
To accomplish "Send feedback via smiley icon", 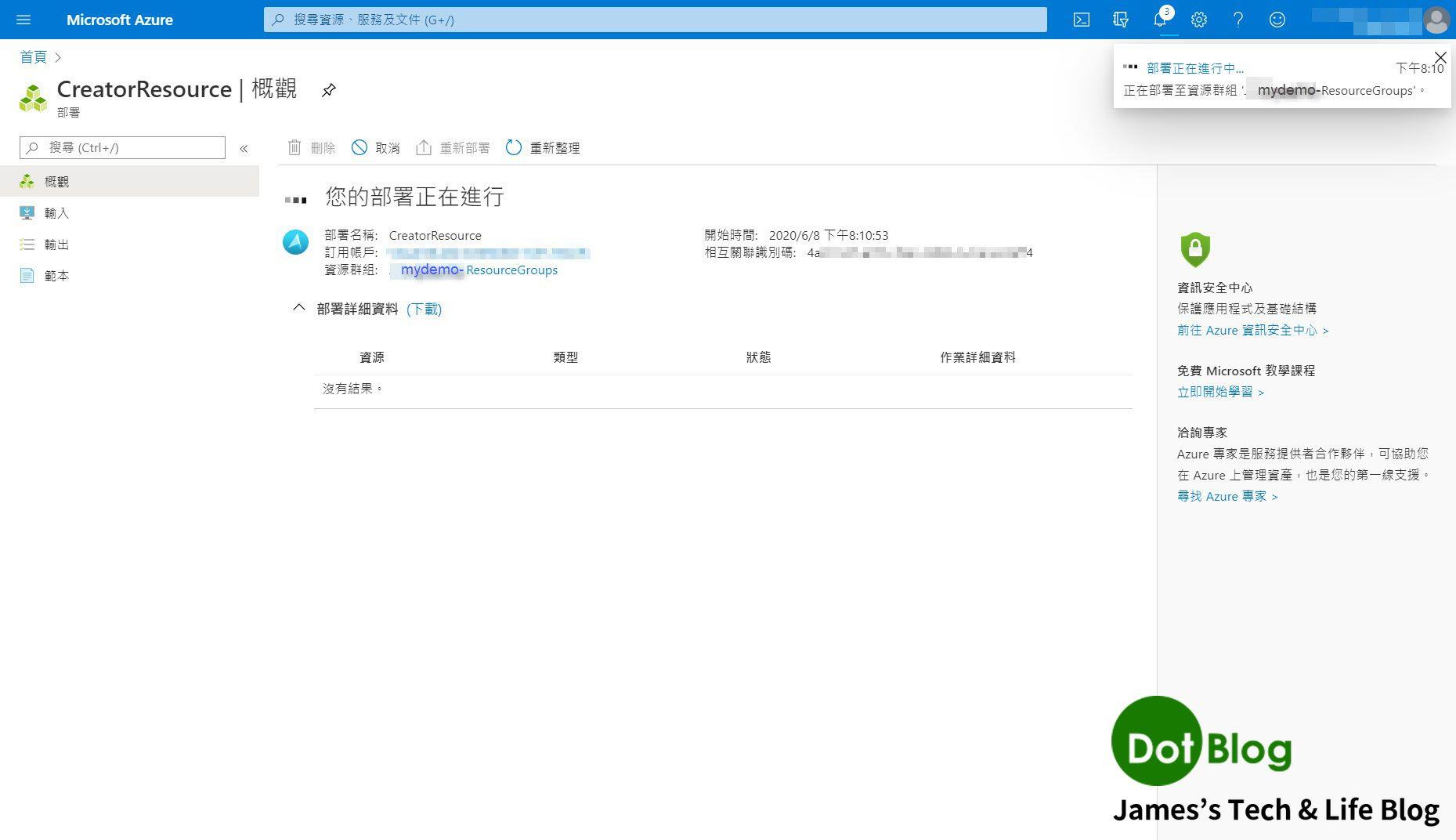I will pos(1277,20).
